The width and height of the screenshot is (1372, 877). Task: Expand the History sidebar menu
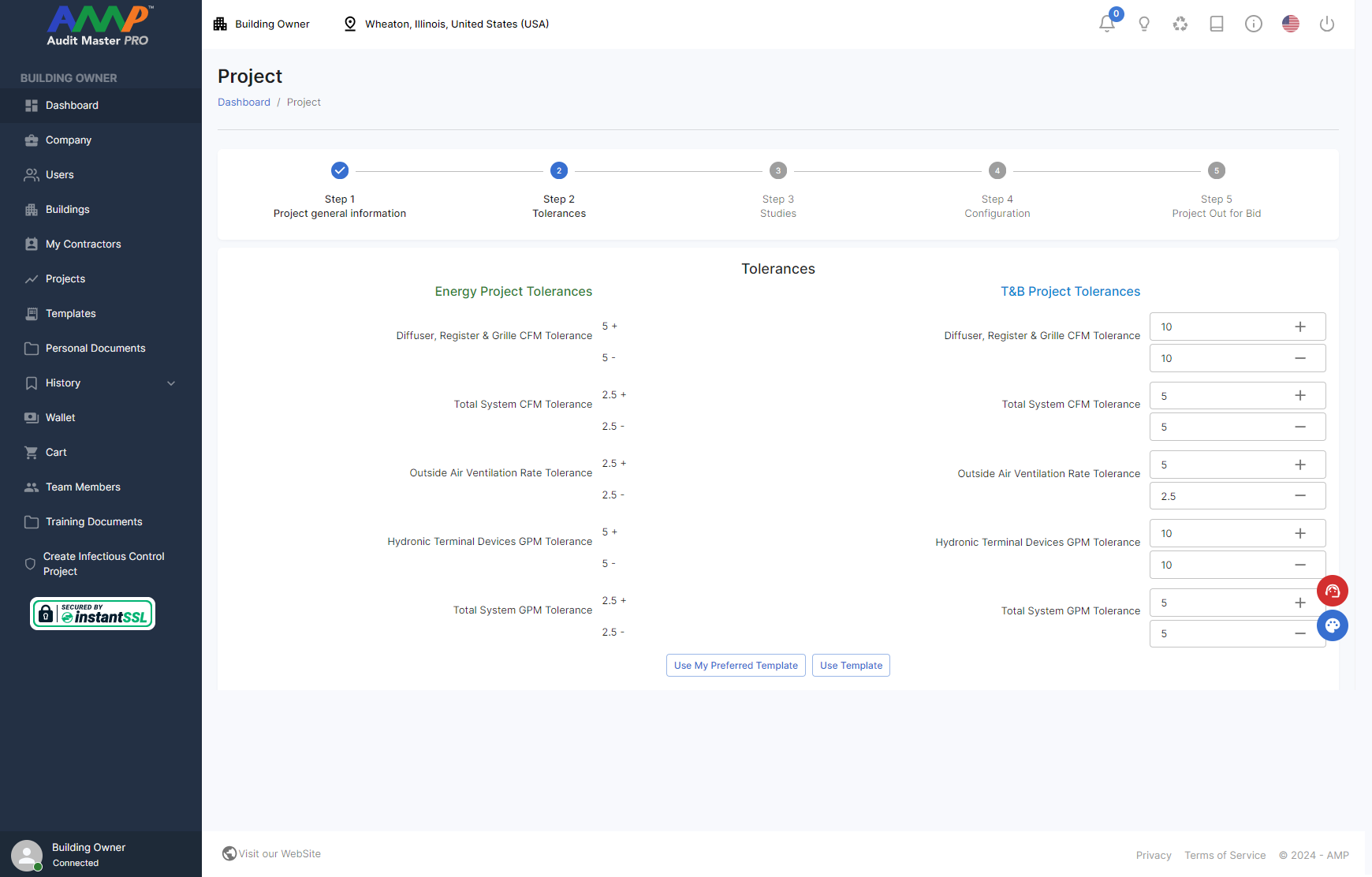(100, 383)
